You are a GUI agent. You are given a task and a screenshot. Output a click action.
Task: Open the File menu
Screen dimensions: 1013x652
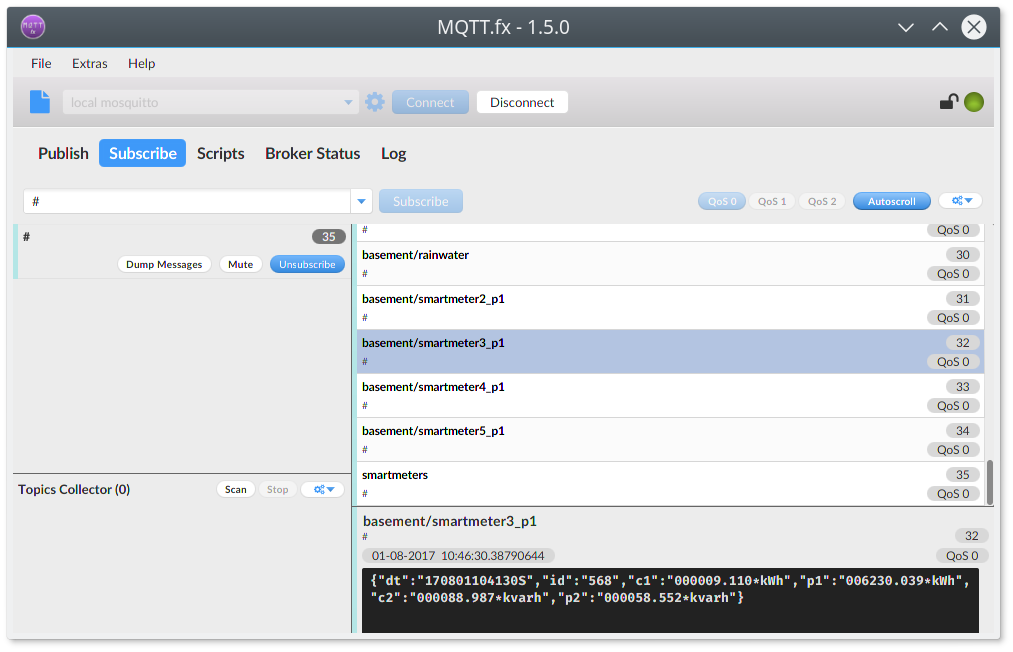coord(41,63)
